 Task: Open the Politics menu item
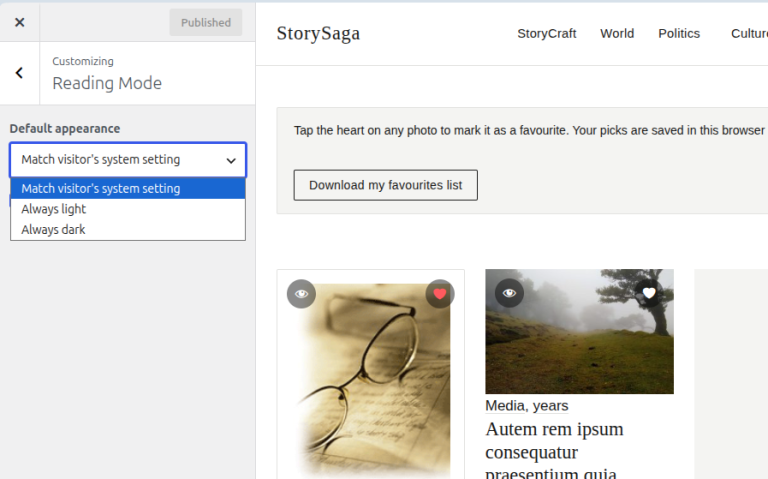click(x=679, y=33)
